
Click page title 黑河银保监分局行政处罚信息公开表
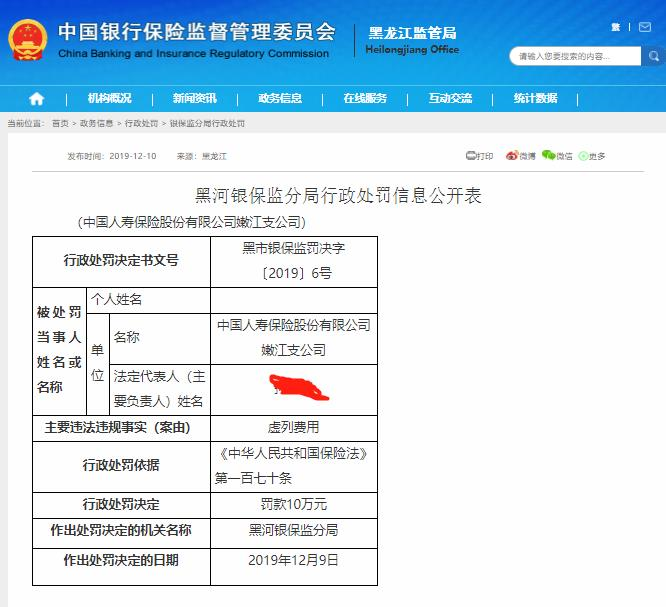point(338,195)
